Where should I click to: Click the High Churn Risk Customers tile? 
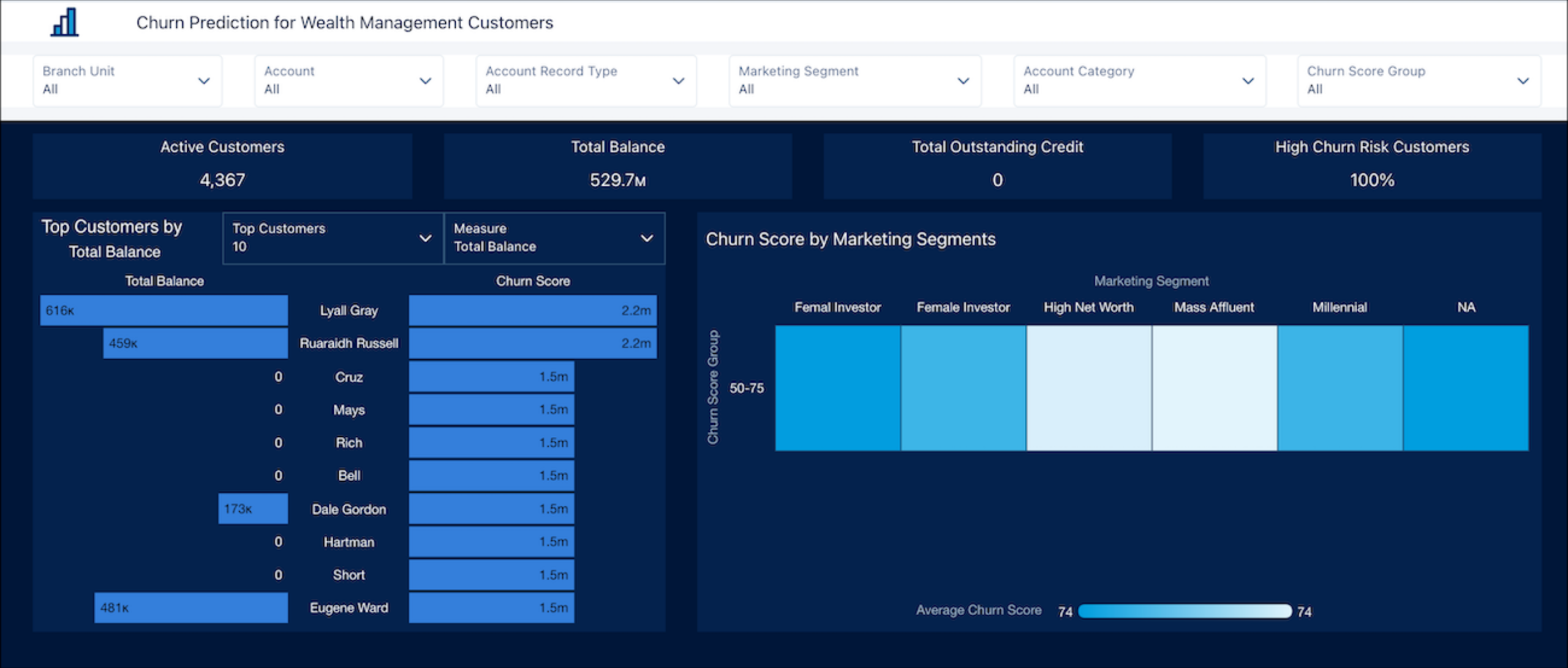(1371, 165)
